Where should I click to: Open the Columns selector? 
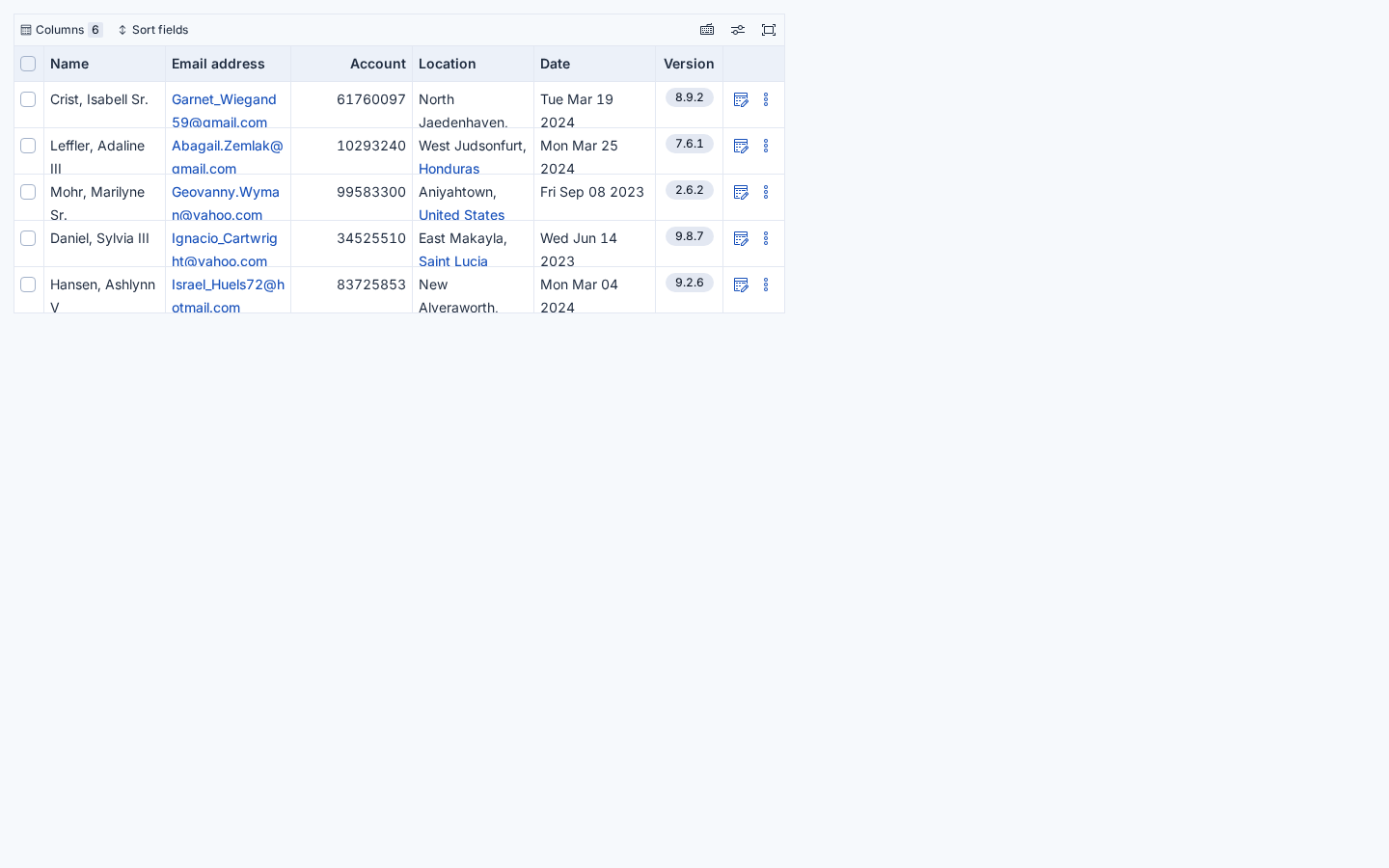(x=62, y=30)
